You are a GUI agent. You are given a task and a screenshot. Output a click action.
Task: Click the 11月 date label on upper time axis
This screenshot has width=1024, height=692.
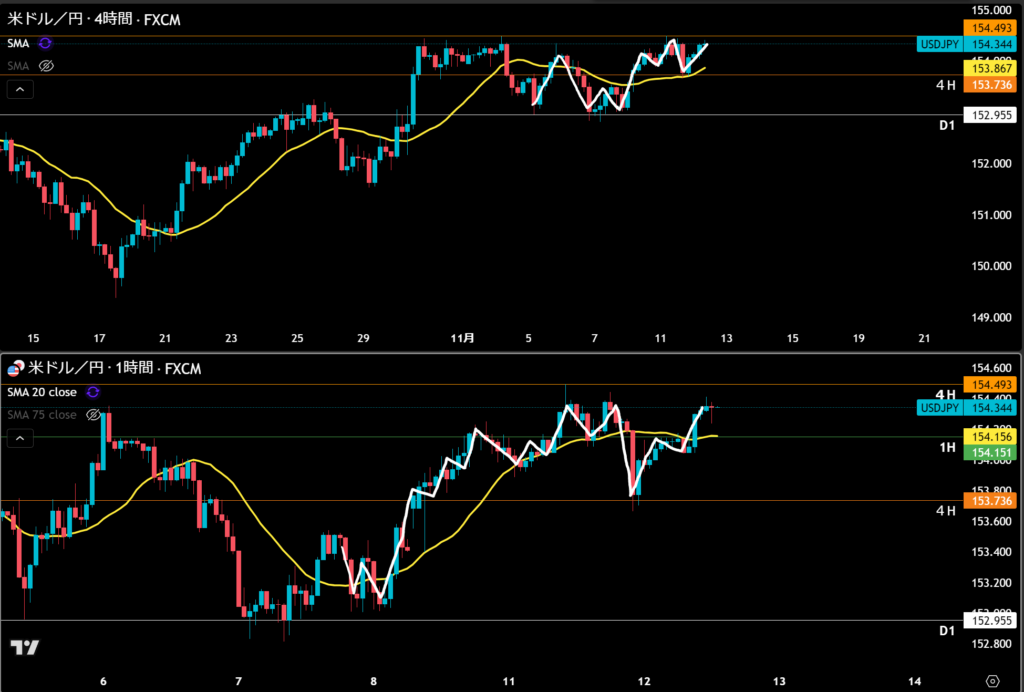[463, 339]
